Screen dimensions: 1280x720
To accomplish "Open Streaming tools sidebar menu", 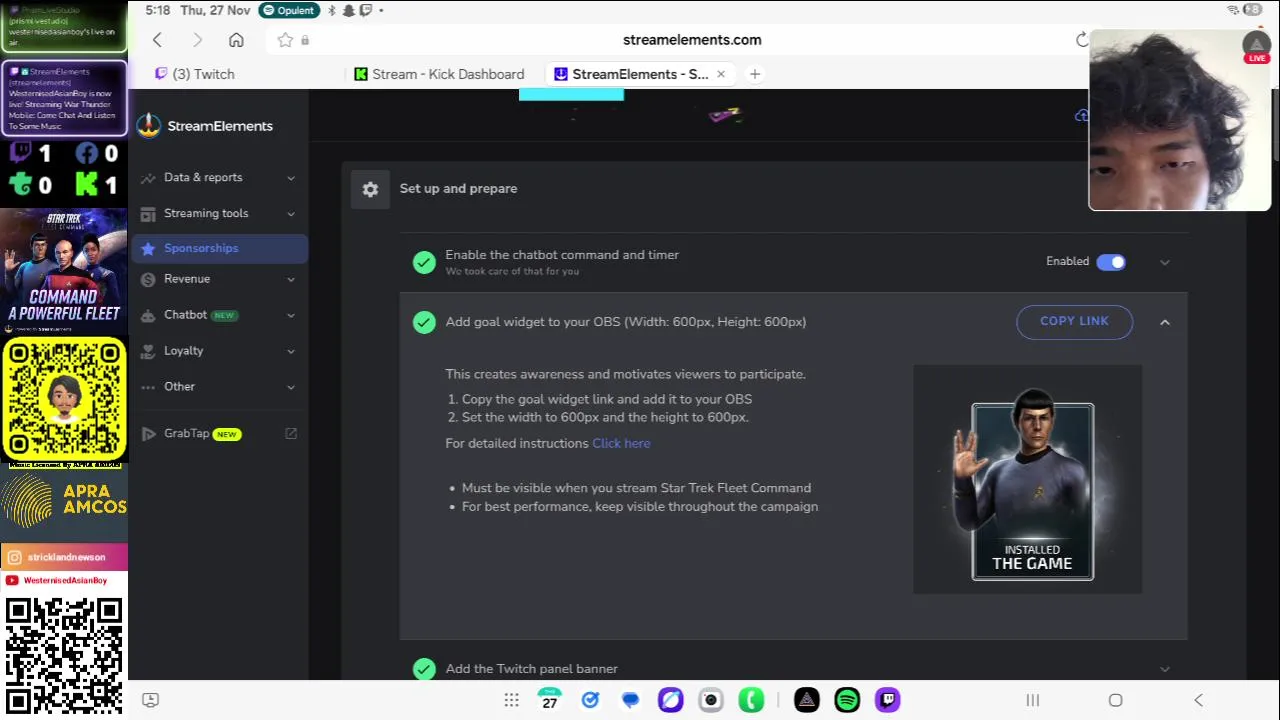I will pos(219,213).
